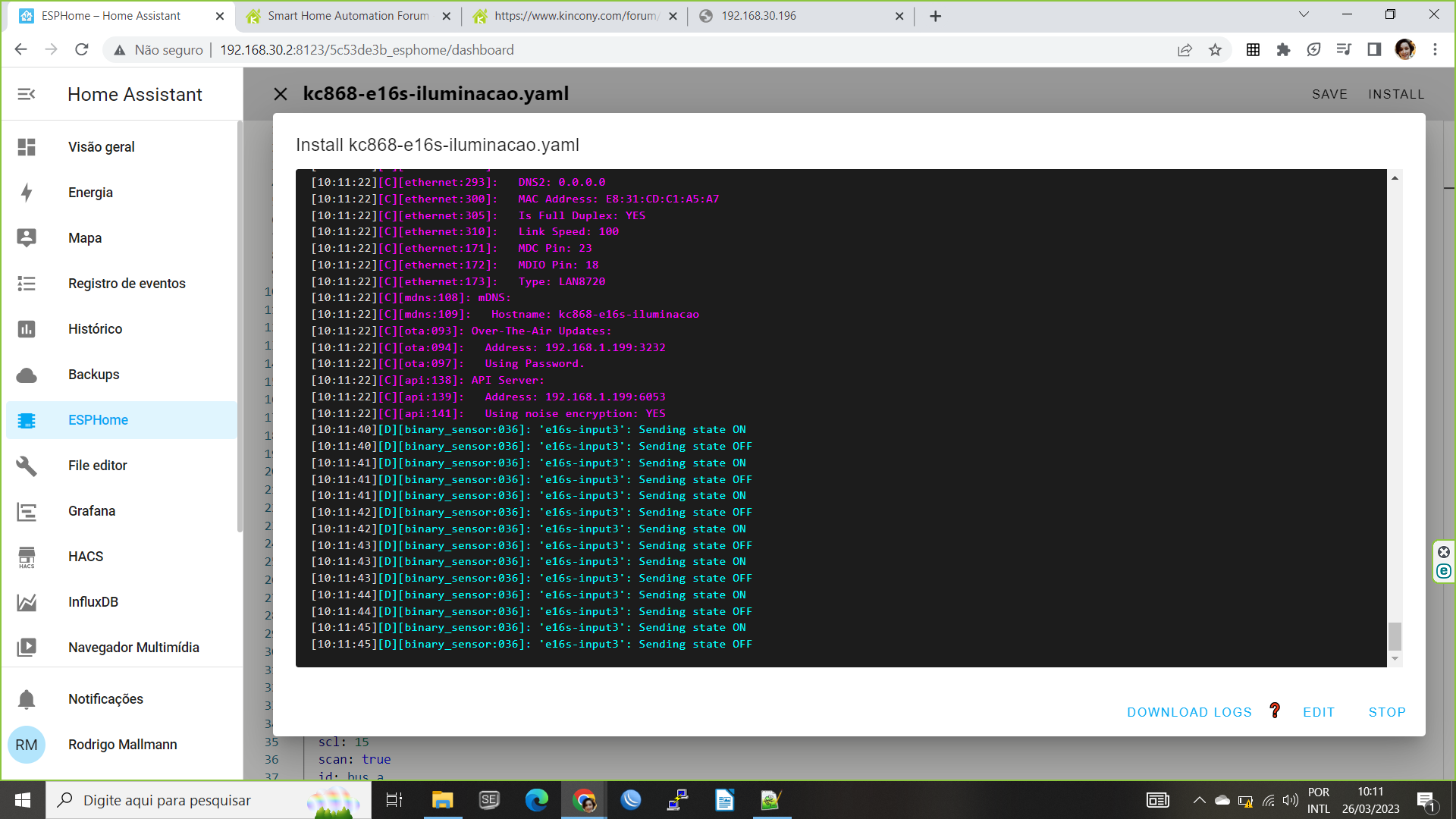Screen dimensions: 1456x819
Task: Switch to the 192.168.30.196 browser tab
Action: (x=758, y=16)
